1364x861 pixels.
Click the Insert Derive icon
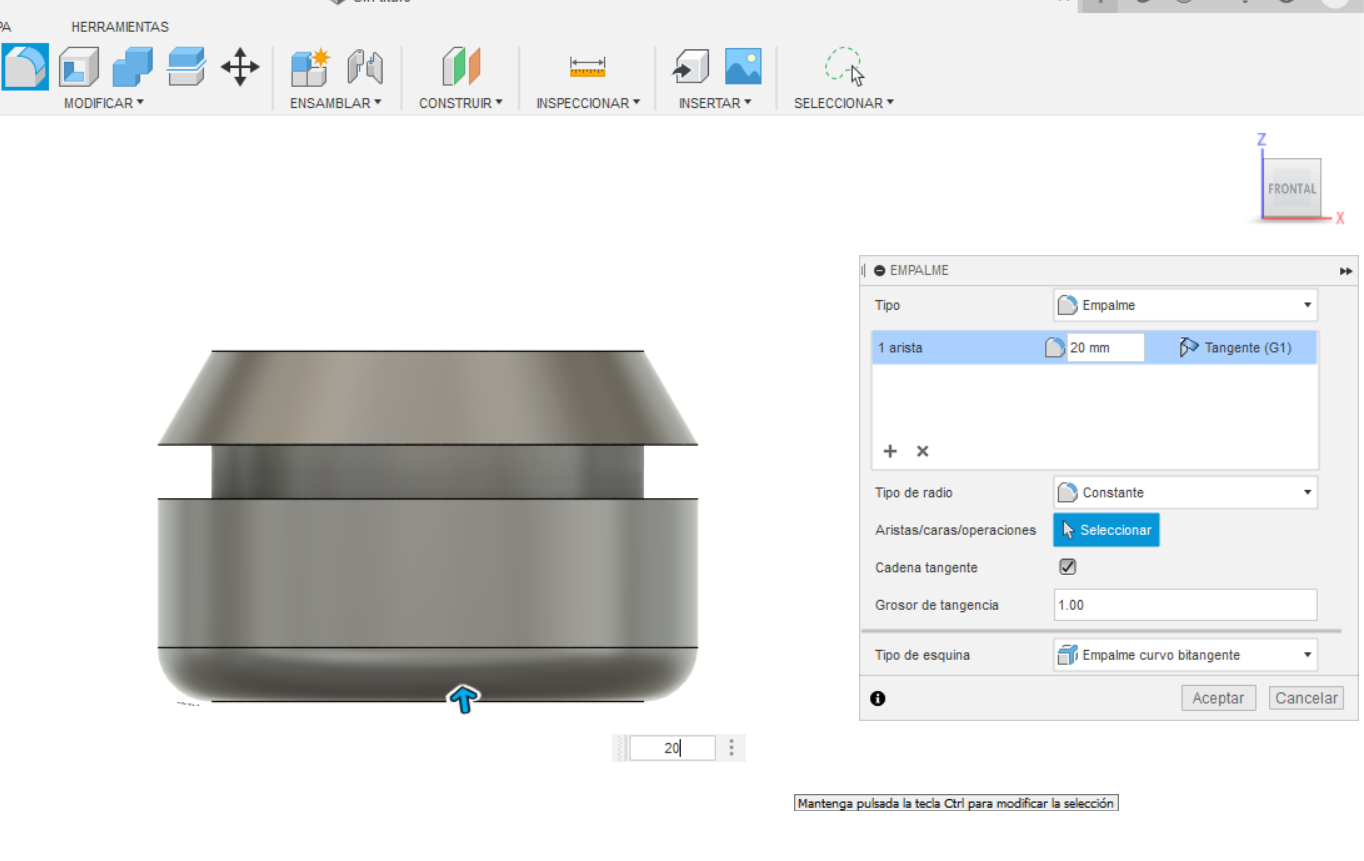[690, 67]
